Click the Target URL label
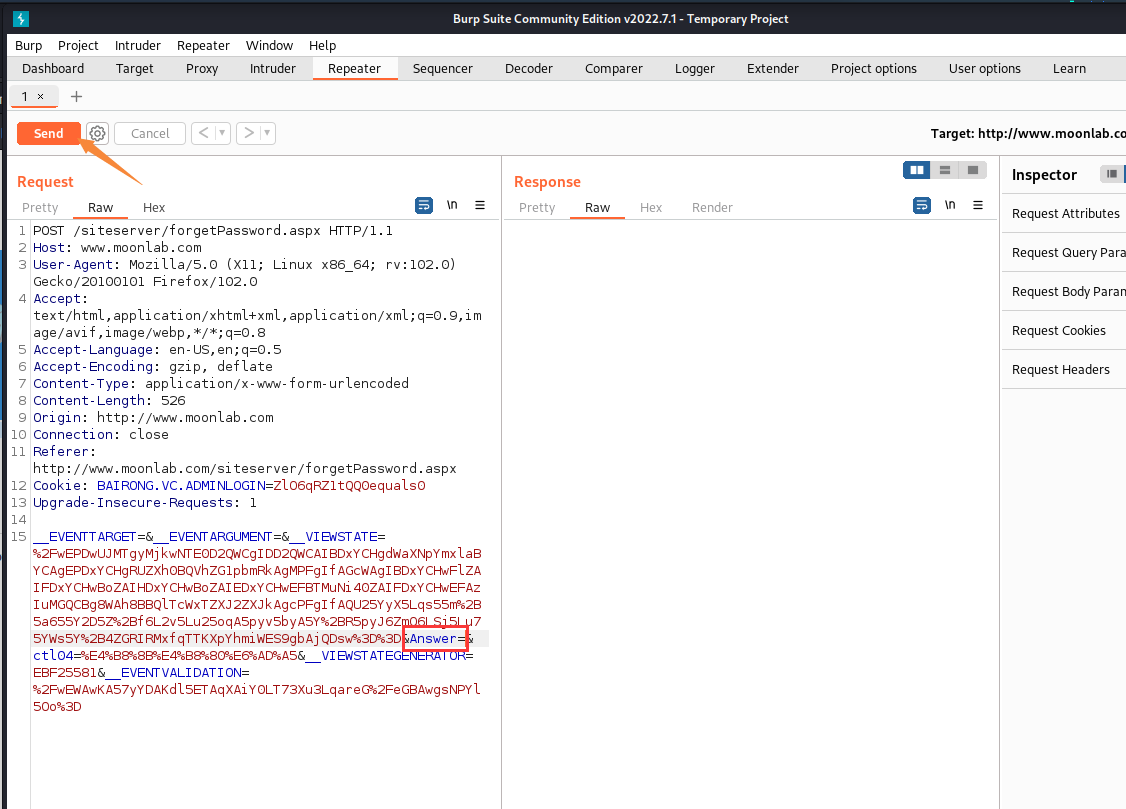 tap(1028, 134)
